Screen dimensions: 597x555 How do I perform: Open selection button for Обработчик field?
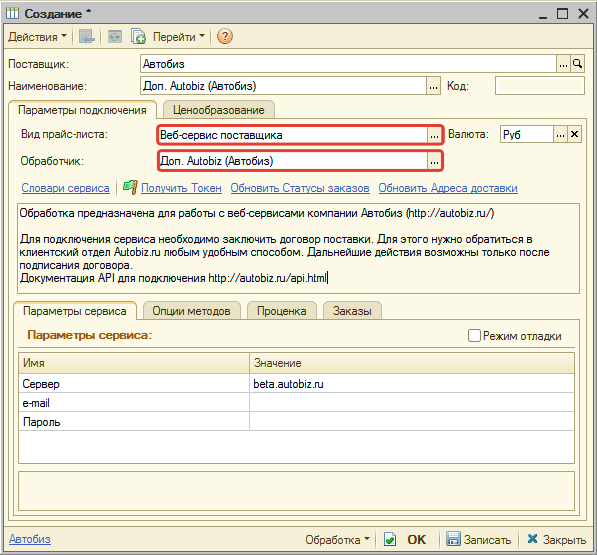click(x=434, y=161)
